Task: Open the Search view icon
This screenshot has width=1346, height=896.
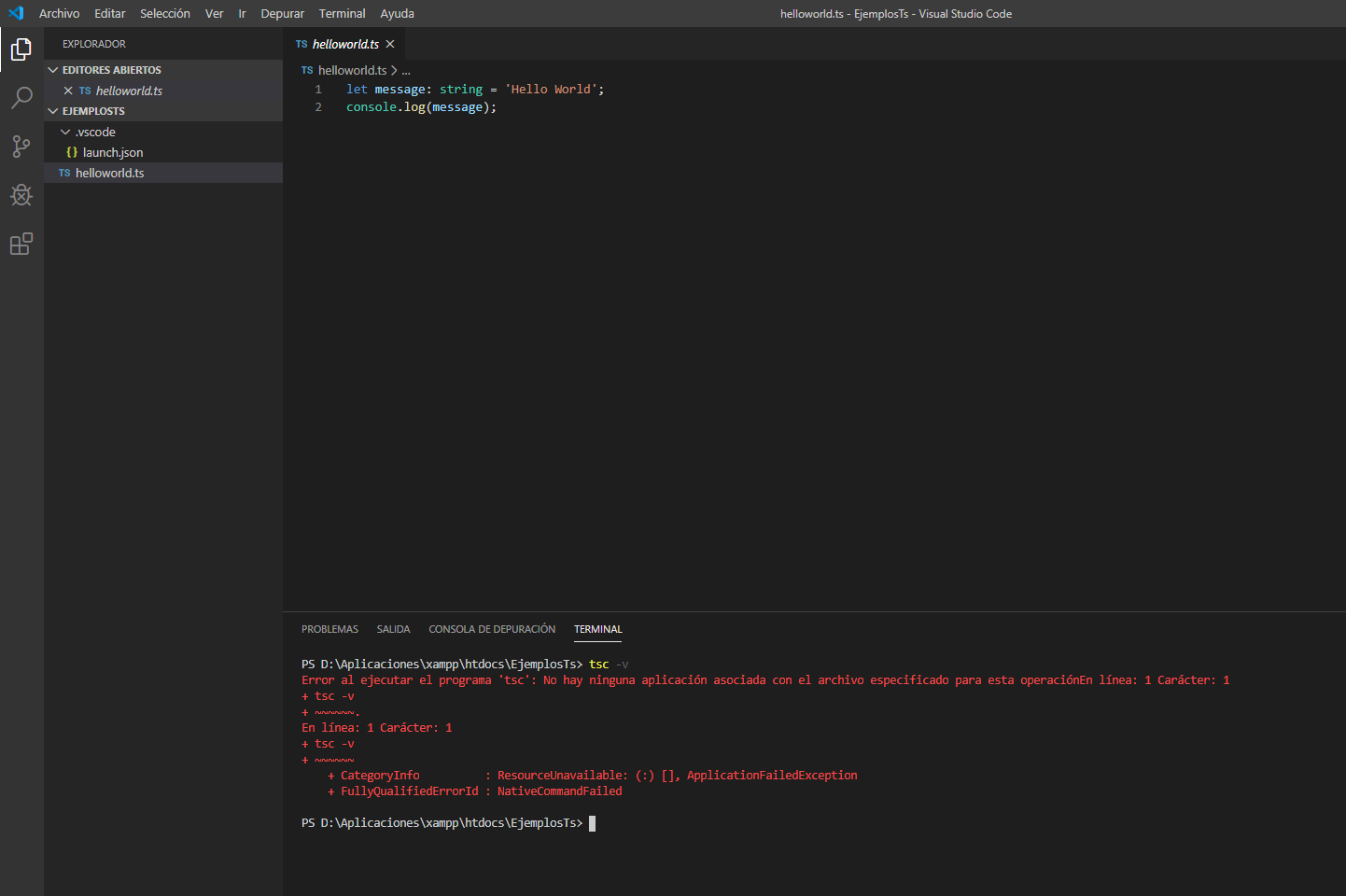Action: point(21,98)
